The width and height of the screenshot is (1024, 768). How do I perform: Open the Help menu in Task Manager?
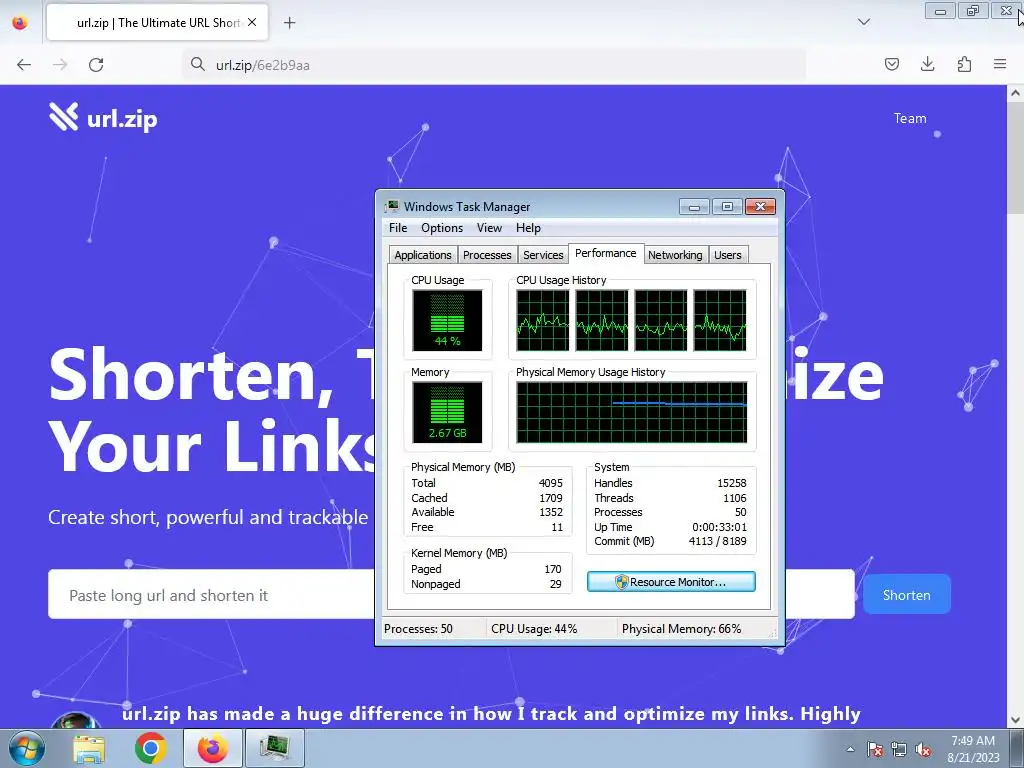click(x=528, y=228)
